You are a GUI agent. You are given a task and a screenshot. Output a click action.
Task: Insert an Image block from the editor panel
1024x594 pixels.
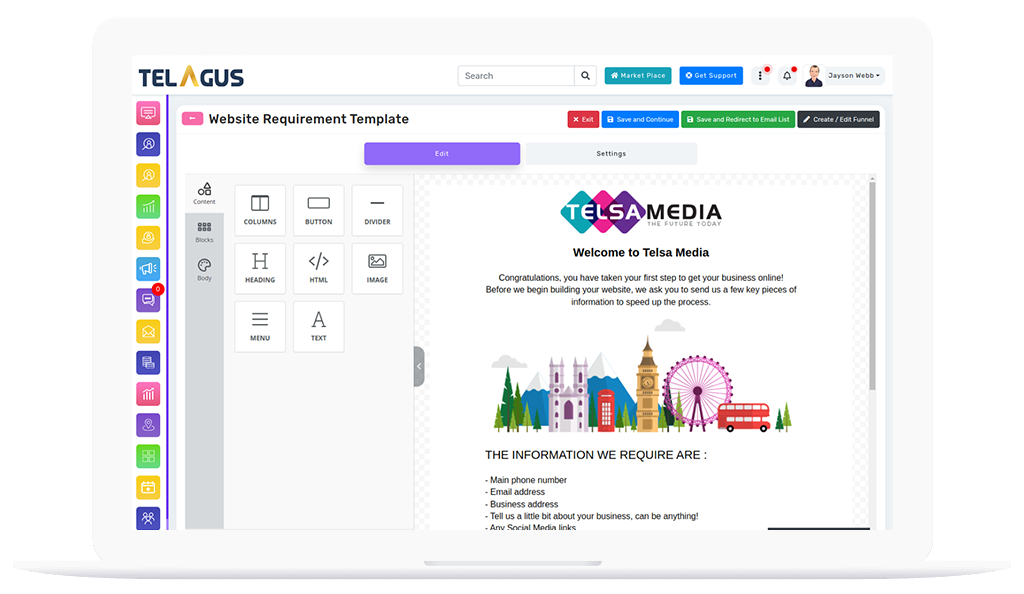click(377, 268)
